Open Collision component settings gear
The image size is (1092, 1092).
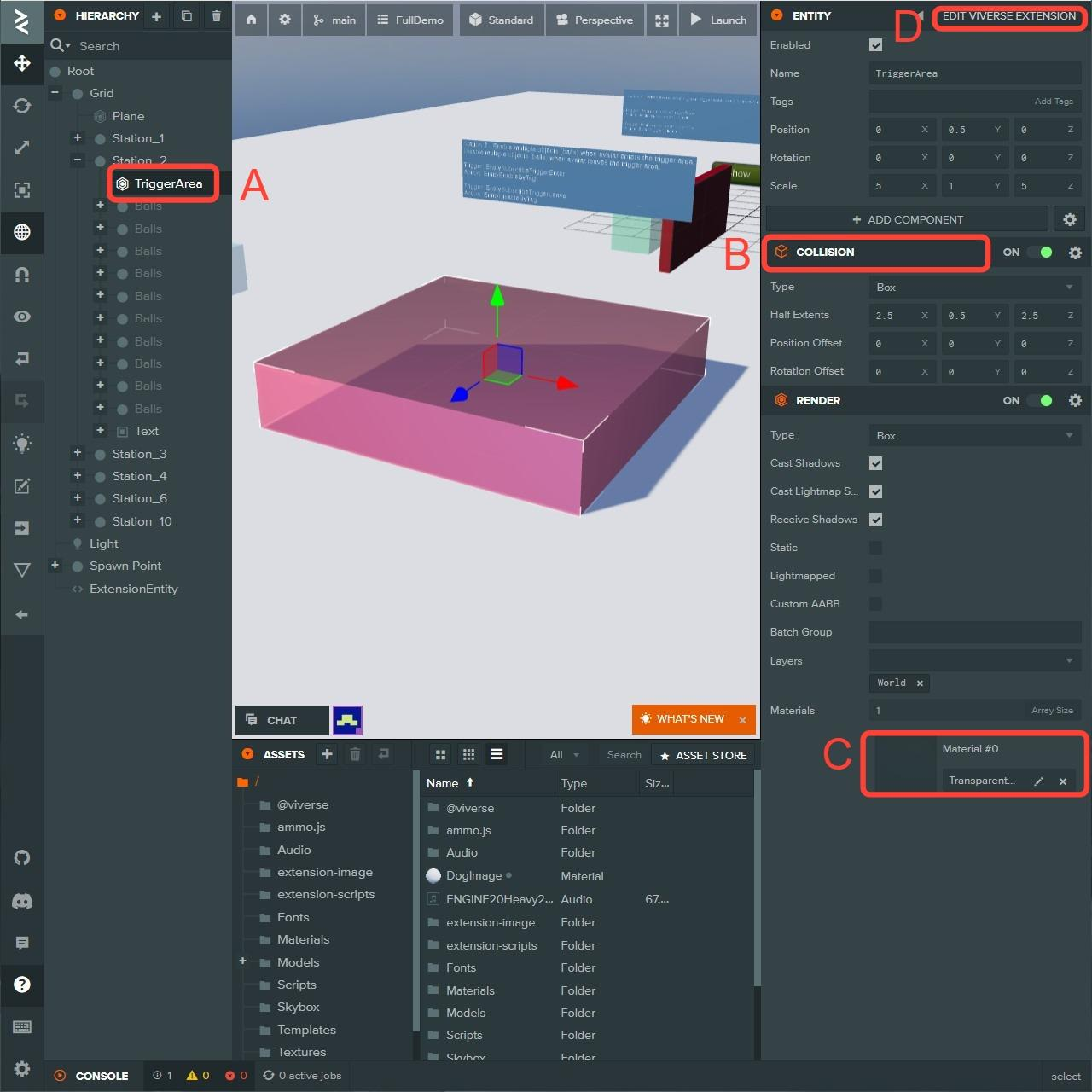[1075, 253]
